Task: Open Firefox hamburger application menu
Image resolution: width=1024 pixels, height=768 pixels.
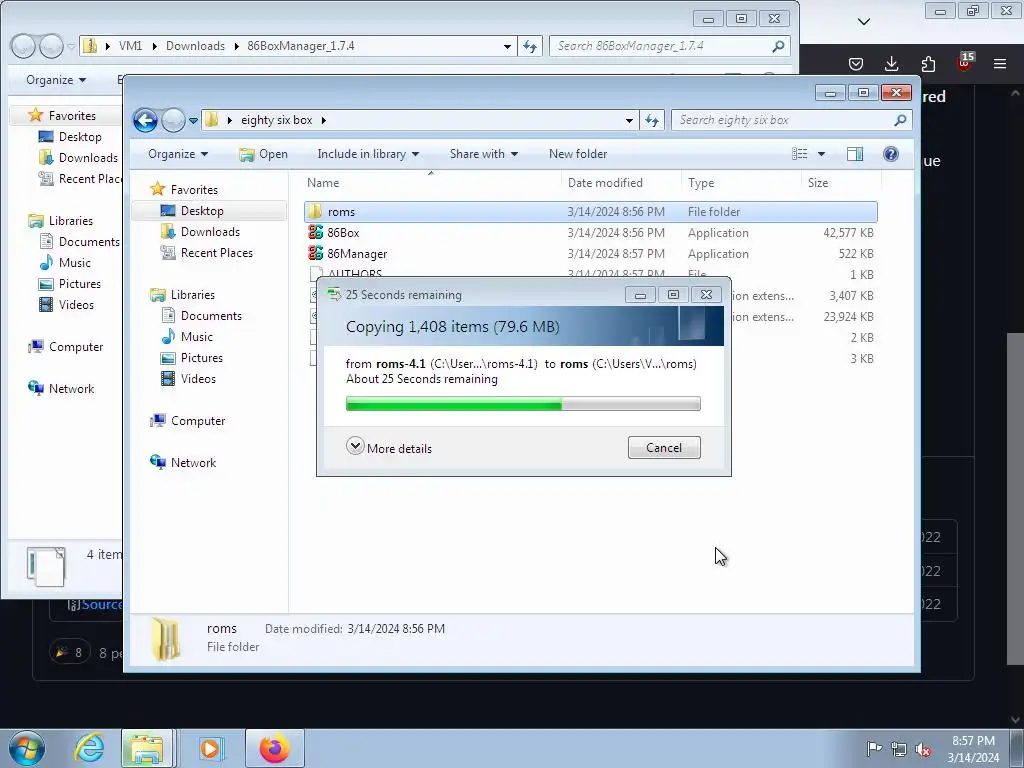Action: [x=1000, y=63]
